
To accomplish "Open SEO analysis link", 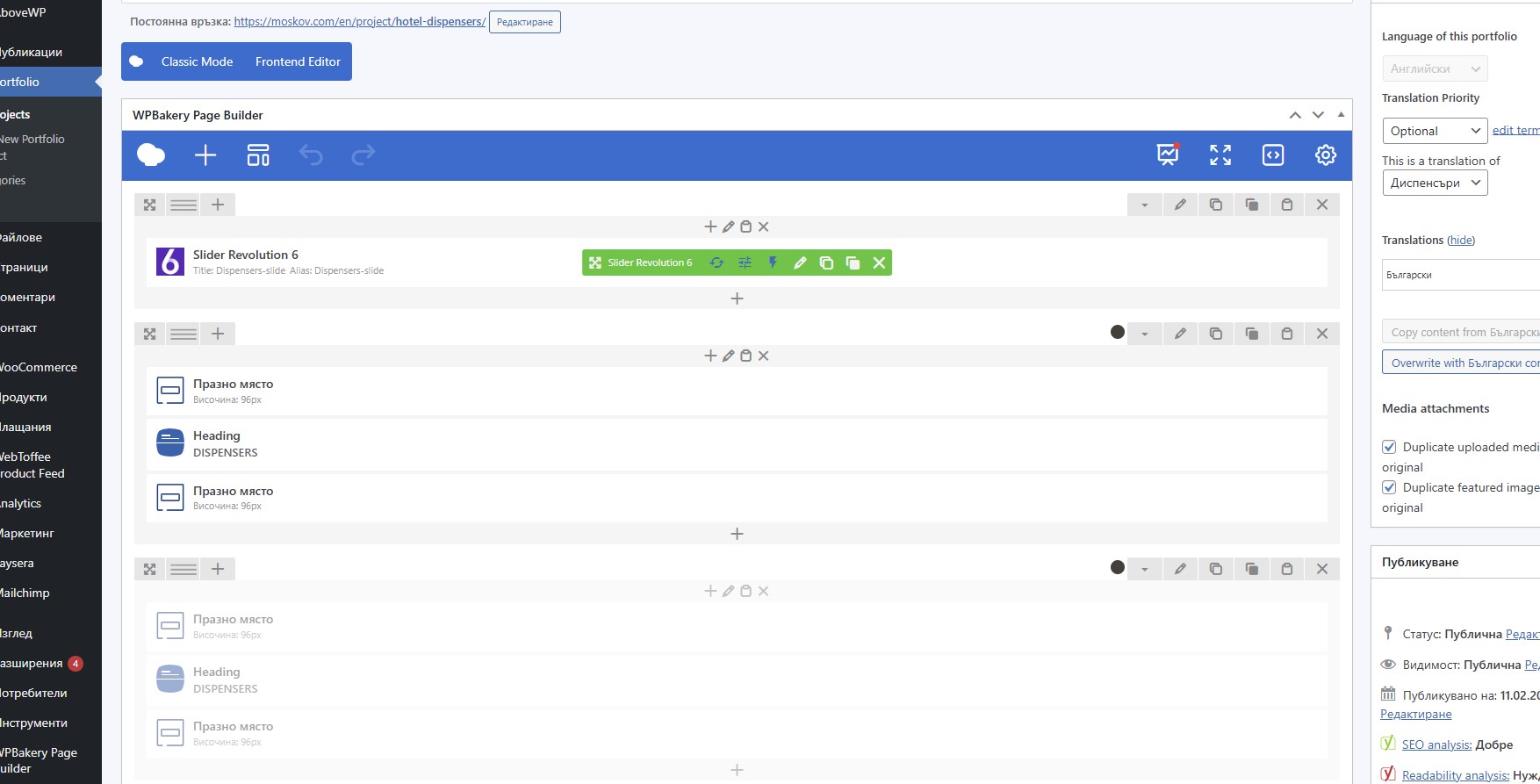I will 1436,744.
